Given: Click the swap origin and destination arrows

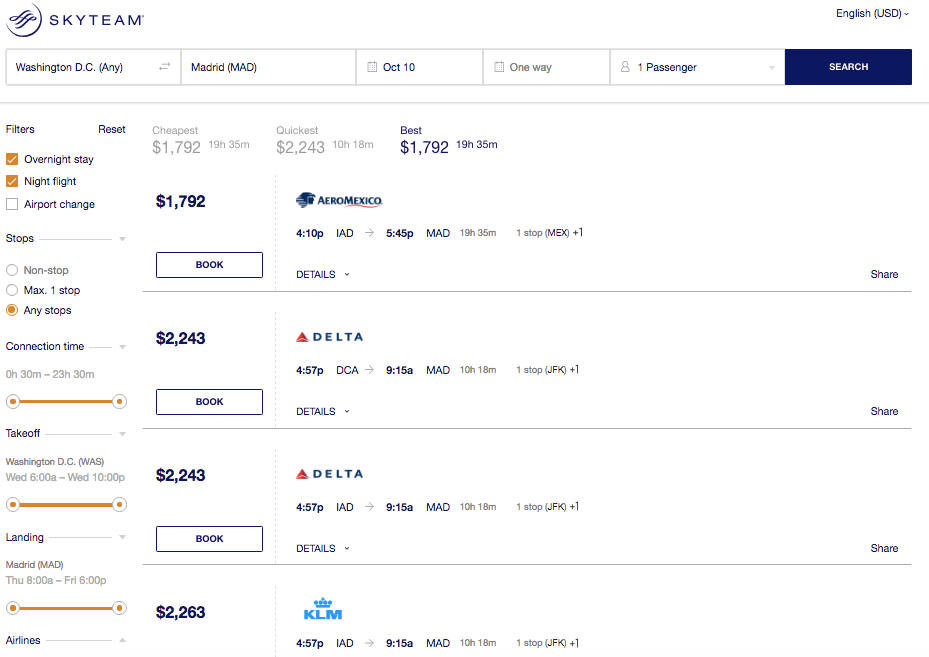Looking at the screenshot, I should tap(166, 66).
